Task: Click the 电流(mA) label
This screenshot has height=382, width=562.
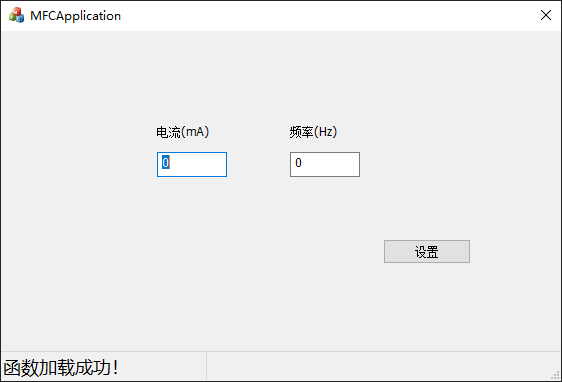Action: tap(182, 132)
